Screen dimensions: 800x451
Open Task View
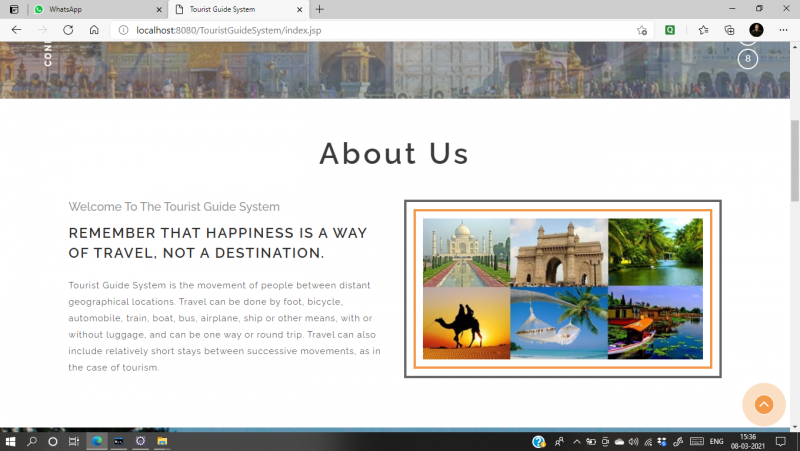(x=74, y=441)
